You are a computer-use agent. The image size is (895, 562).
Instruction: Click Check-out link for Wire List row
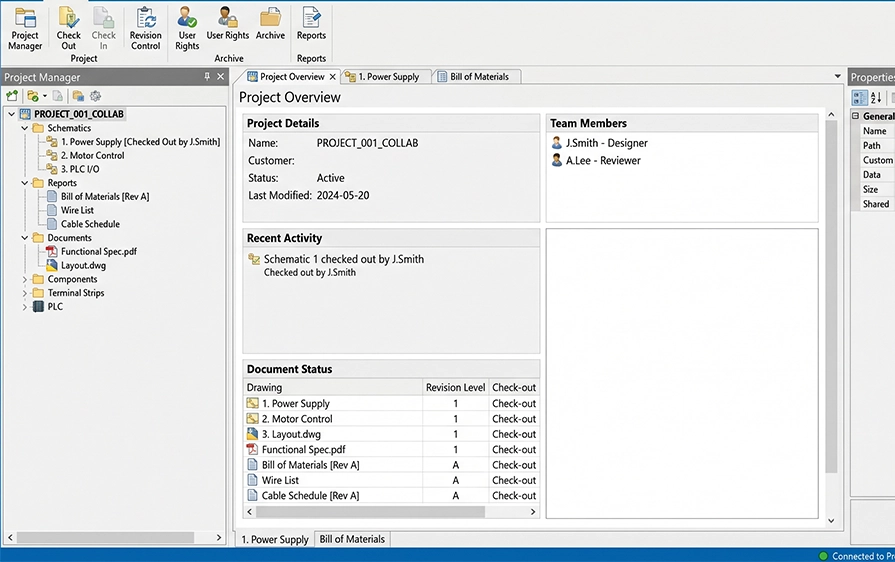514,480
